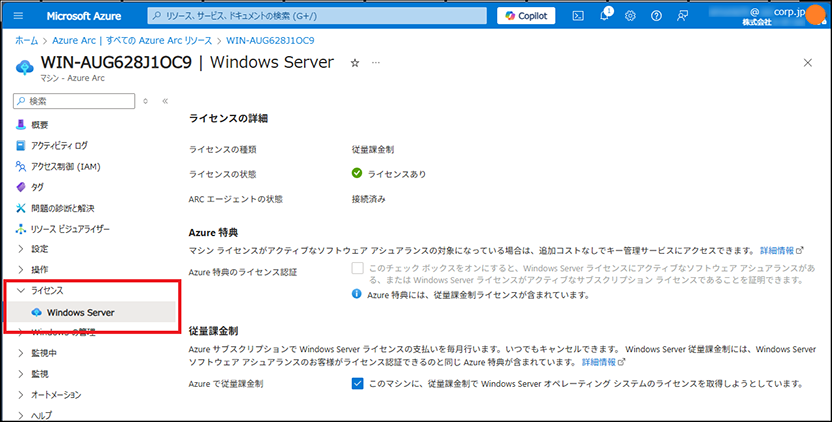Screen dimensions: 832x422
Task: Click the purple タグ icon
Action: (21, 187)
